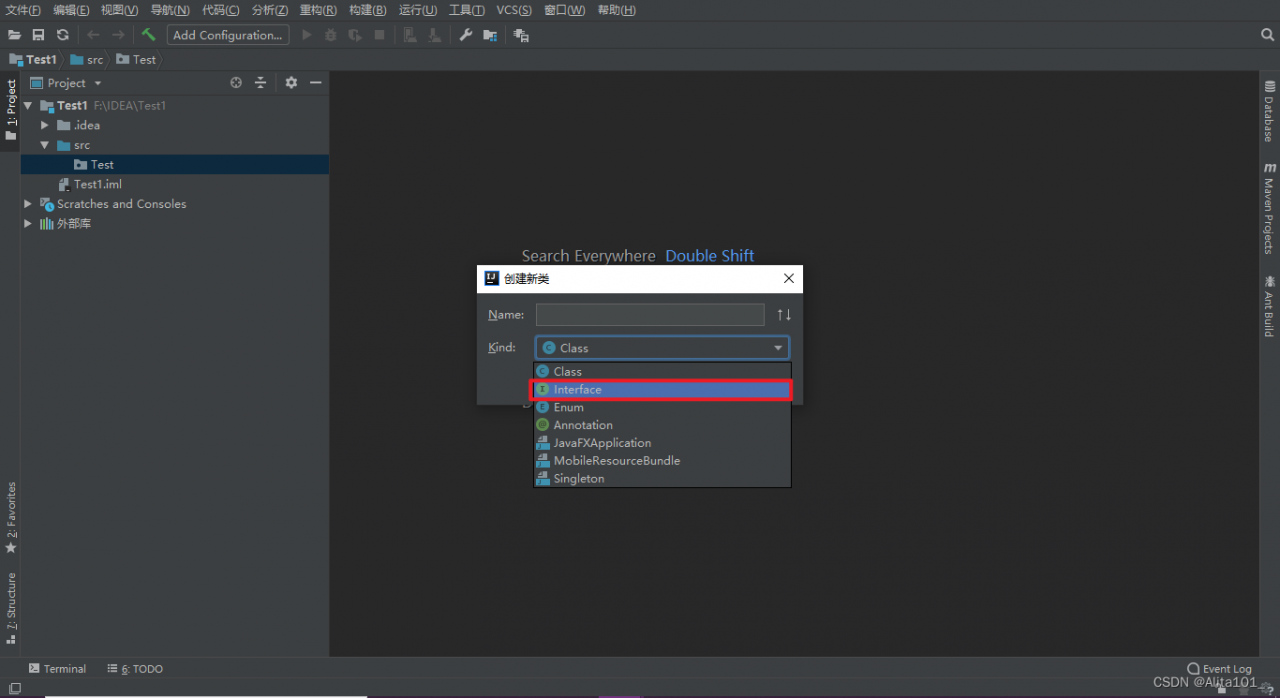Click the Collapse All icon in Project panel

[260, 83]
